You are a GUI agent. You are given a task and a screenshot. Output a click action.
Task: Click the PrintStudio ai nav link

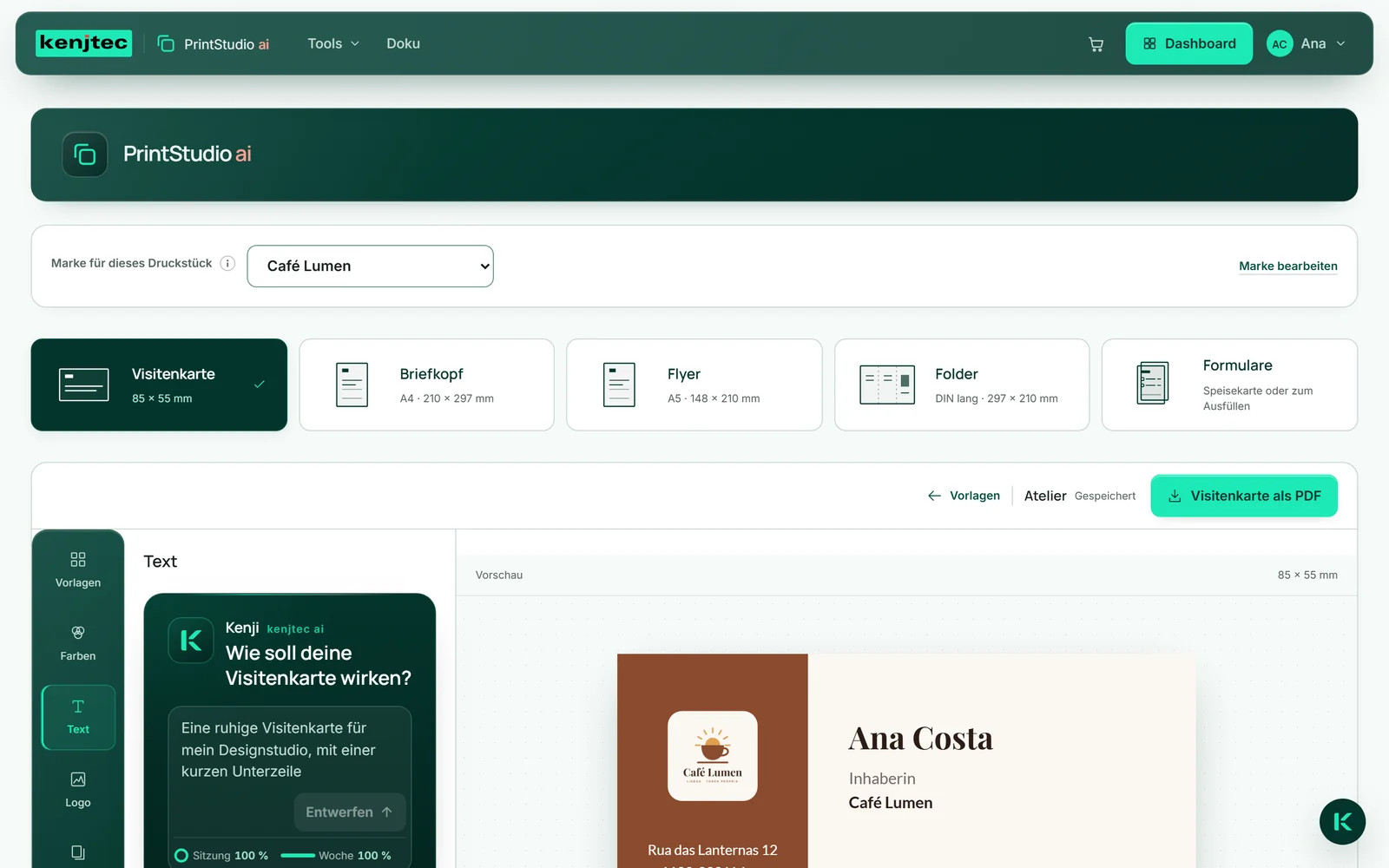(x=213, y=44)
